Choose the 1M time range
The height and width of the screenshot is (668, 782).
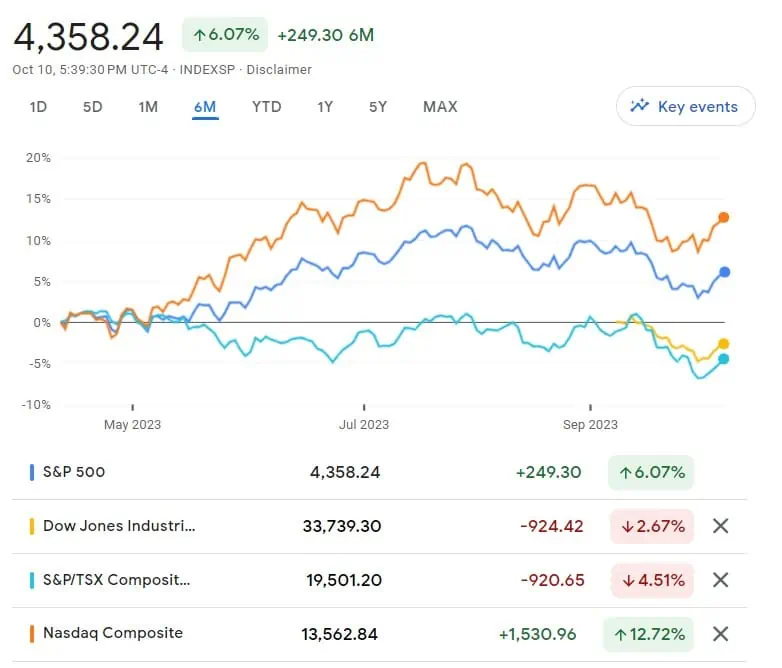(148, 107)
